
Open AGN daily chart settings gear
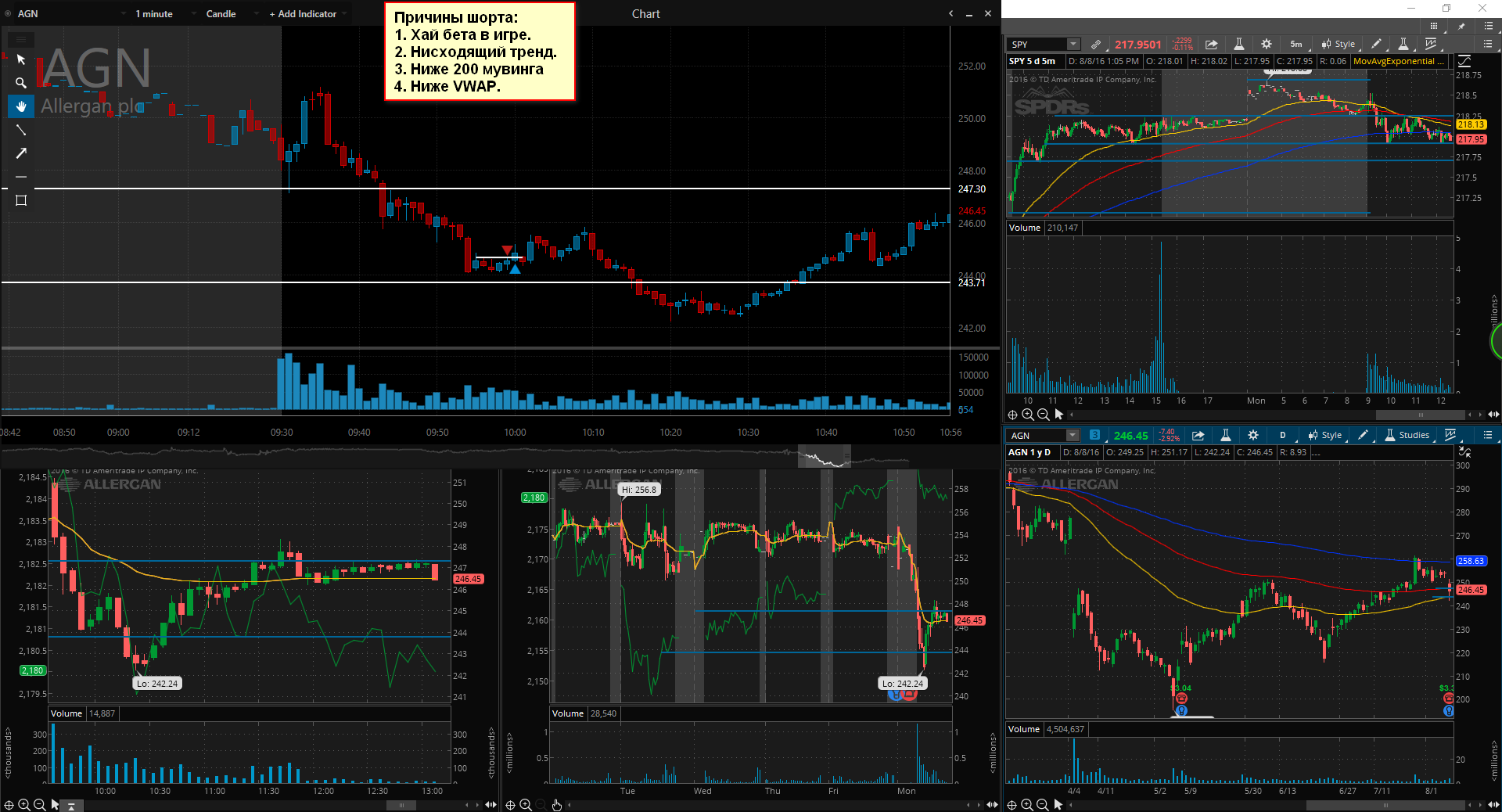[1253, 436]
